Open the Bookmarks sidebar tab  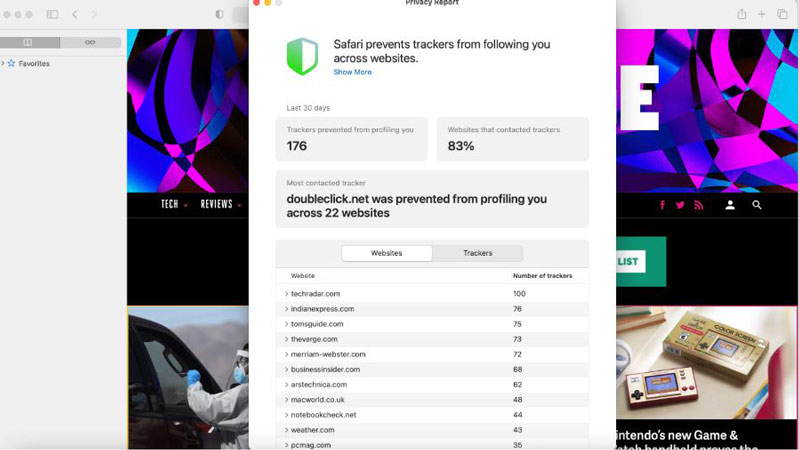28,42
